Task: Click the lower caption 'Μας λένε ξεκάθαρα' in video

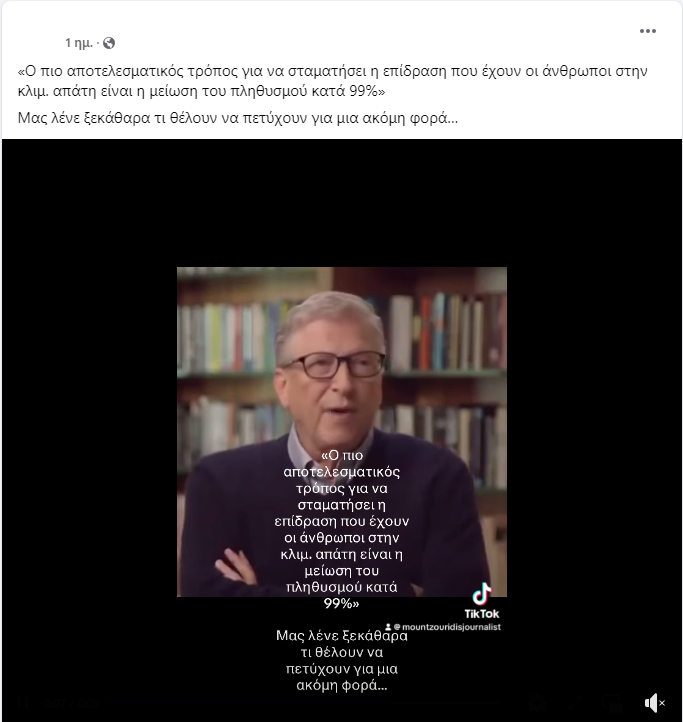Action: click(x=342, y=660)
